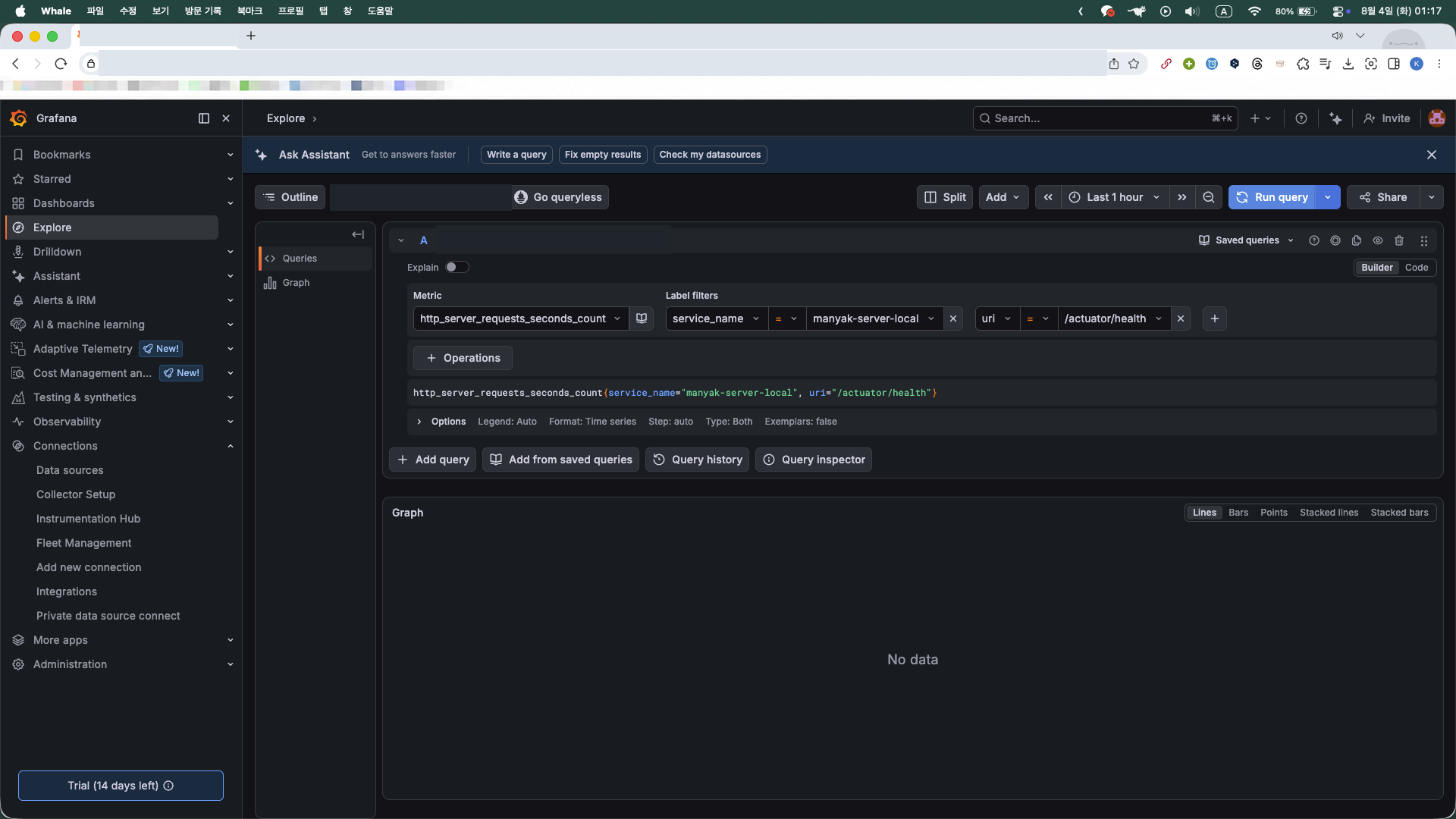Delete query A with trash icon
Screen dimensions: 1456x819
pos(1399,240)
